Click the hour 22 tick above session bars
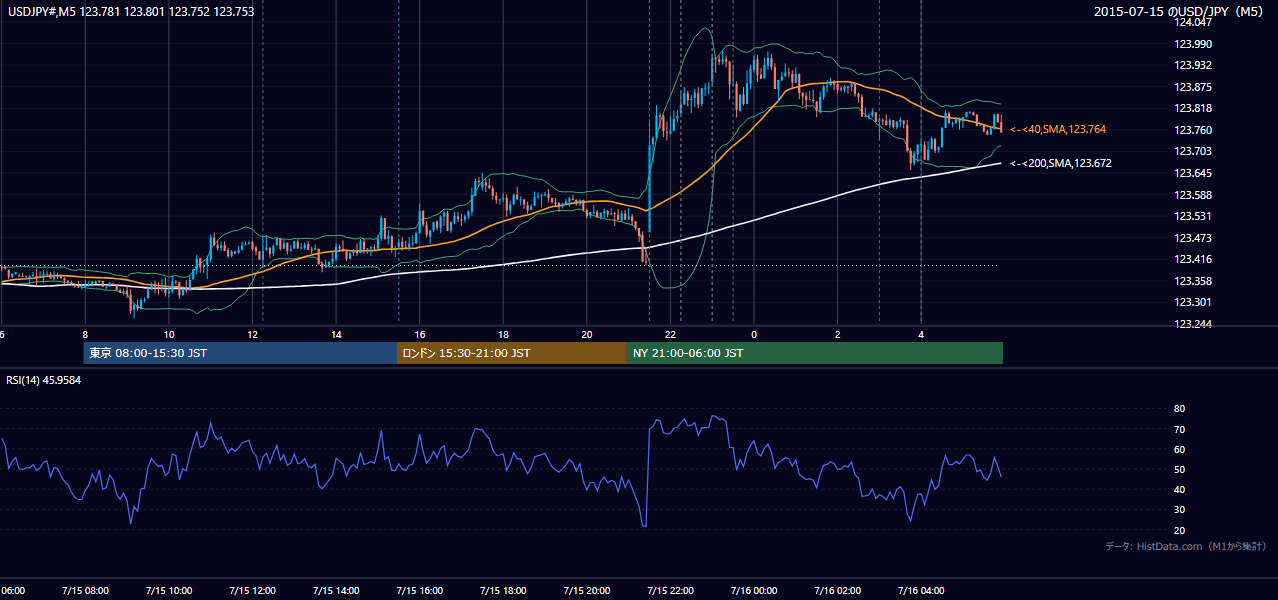Viewport: 1278px width, 600px height. point(671,334)
